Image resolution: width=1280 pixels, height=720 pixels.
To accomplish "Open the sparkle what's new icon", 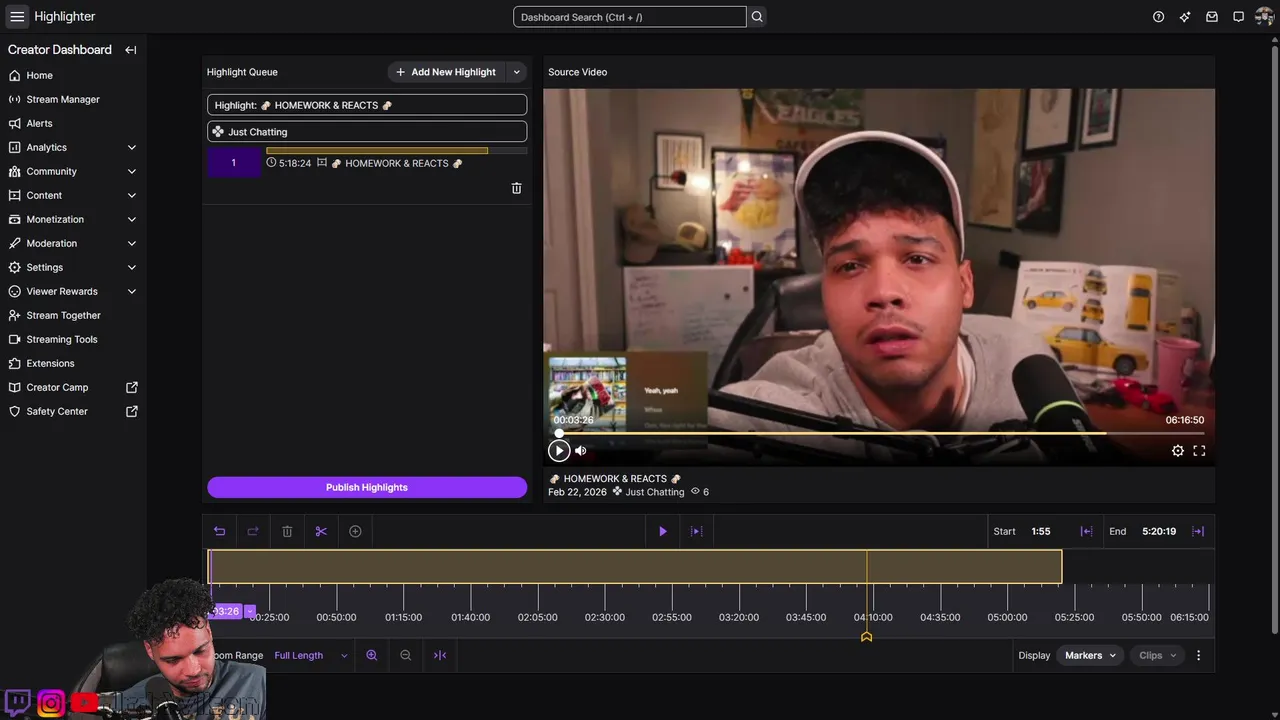I will [1185, 17].
